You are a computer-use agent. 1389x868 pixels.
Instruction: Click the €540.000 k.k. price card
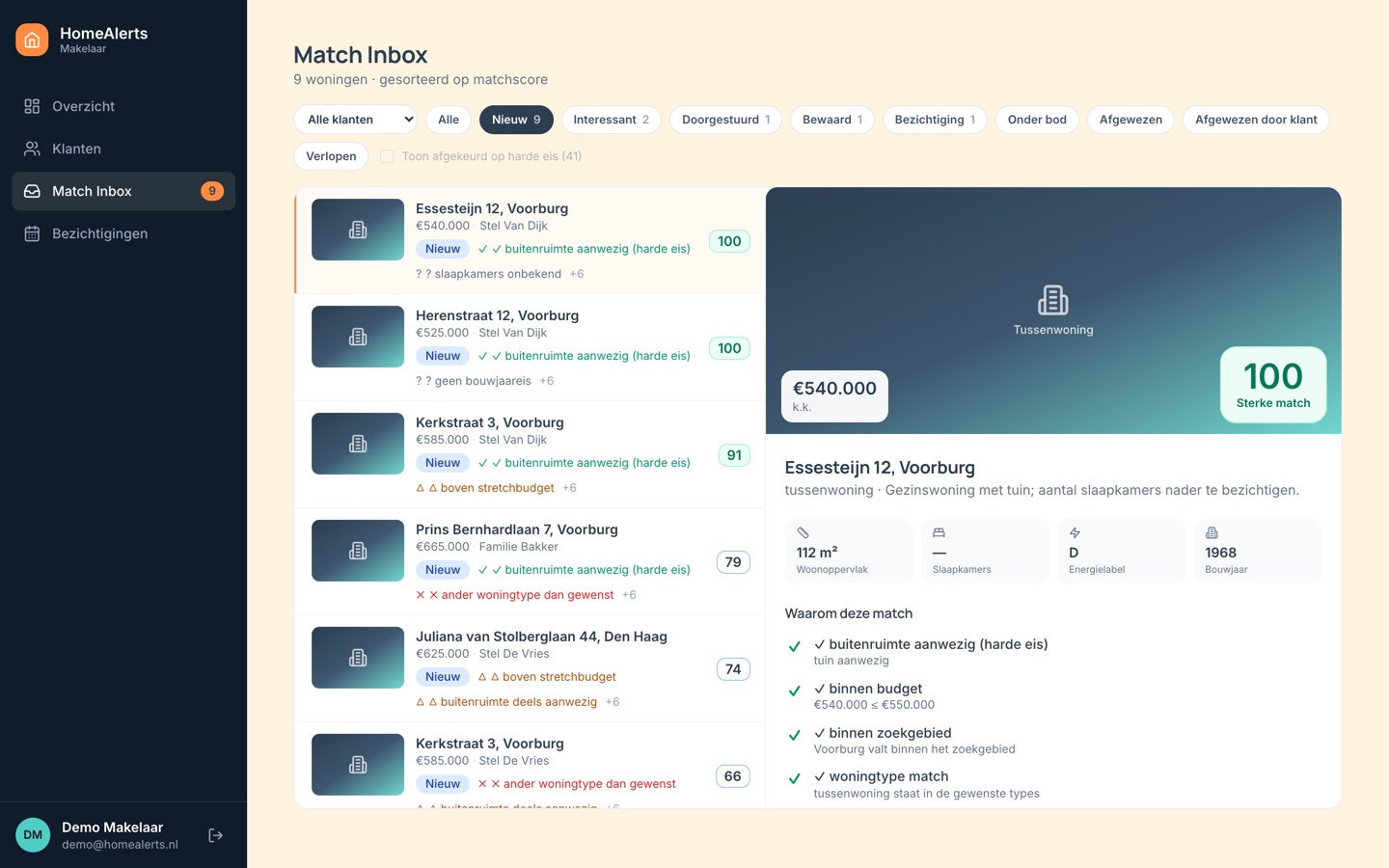coord(834,396)
